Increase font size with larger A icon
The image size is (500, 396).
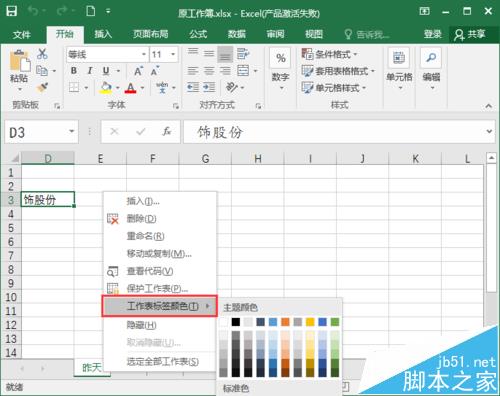click(138, 71)
